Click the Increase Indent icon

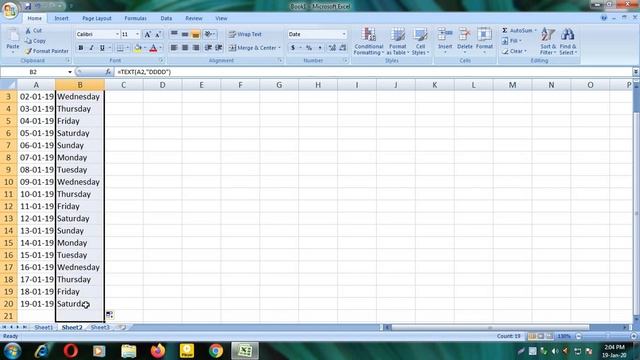click(x=219, y=48)
